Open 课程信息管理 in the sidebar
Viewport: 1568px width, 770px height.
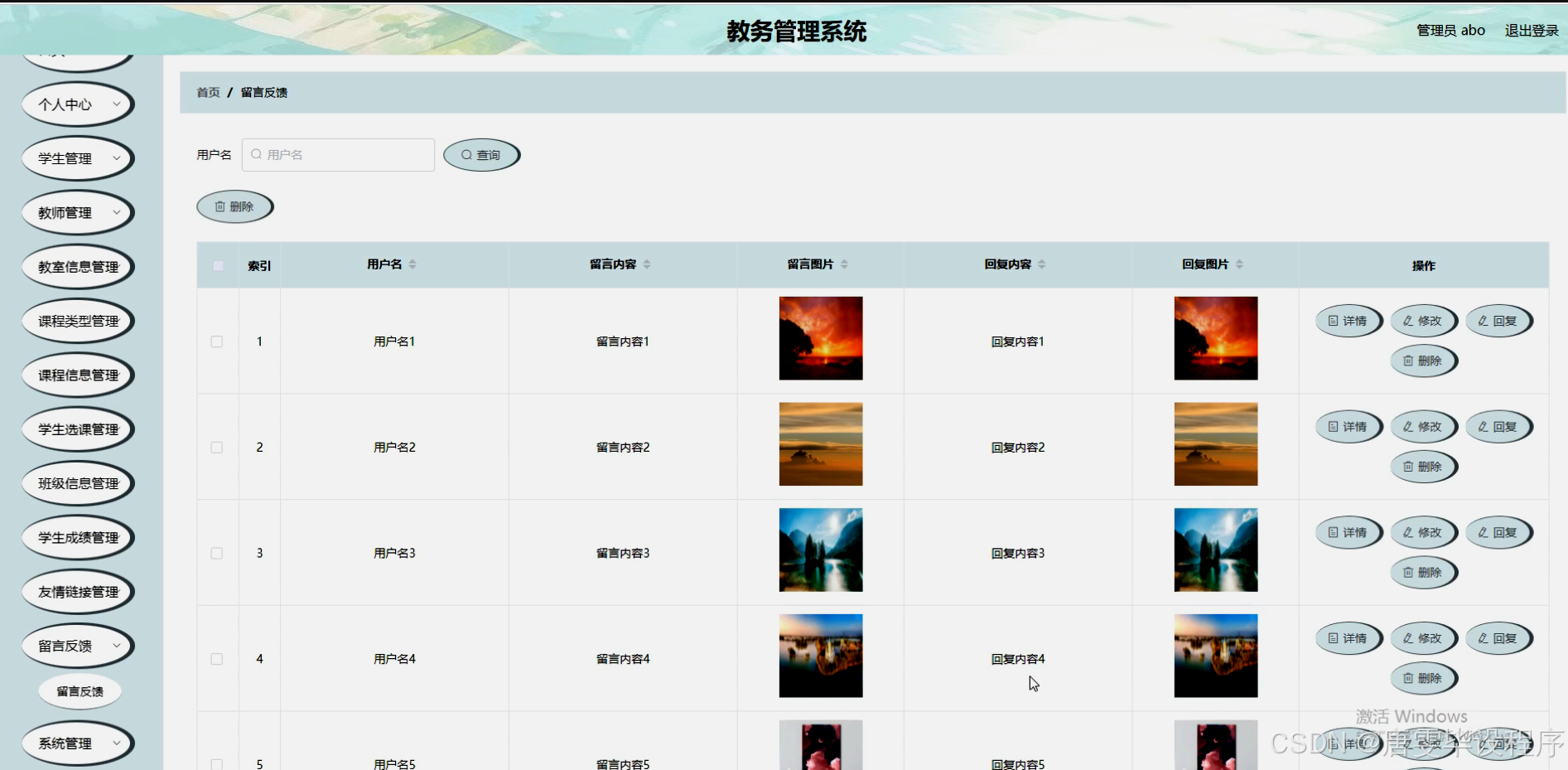77,375
